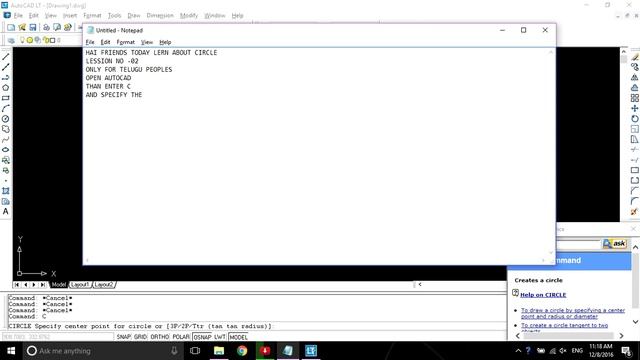Open AutoCAD Draw menu
Viewport: 640px width, 360px height.
pyautogui.click(x=134, y=16)
